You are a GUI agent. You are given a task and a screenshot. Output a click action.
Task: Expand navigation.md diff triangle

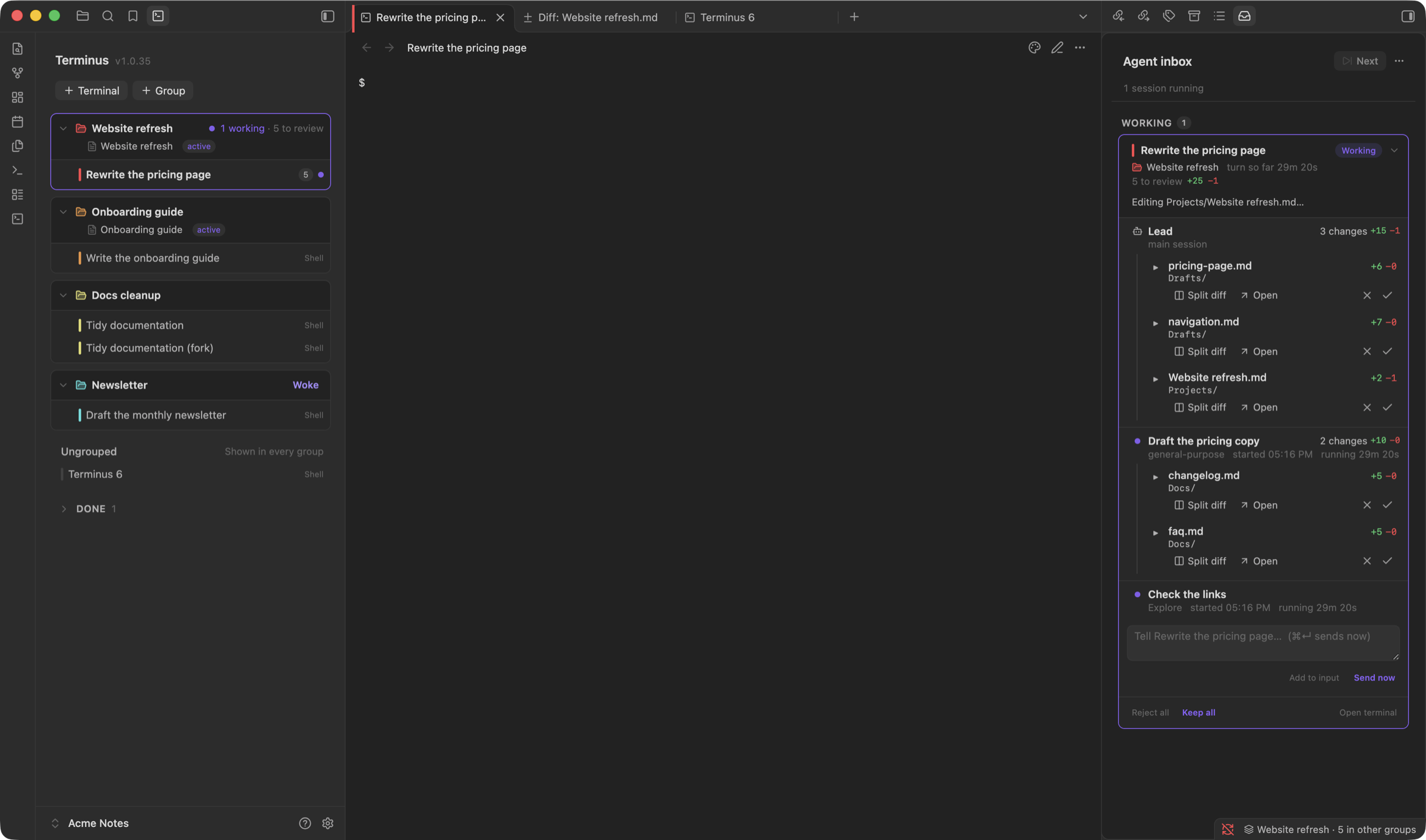click(1155, 323)
